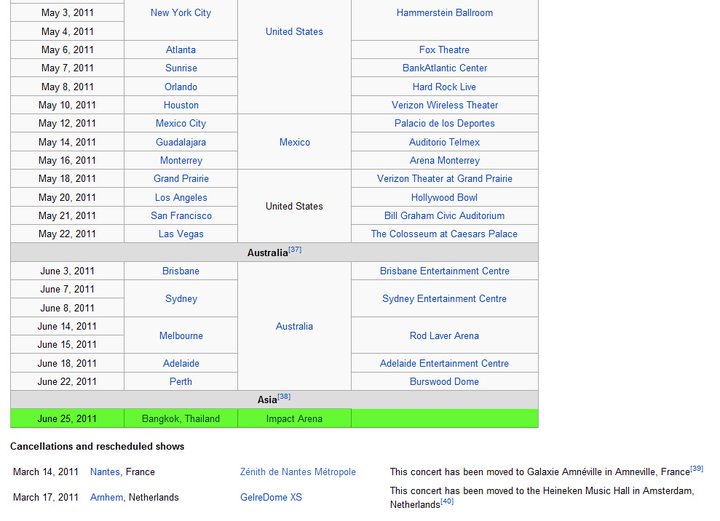Click the May 6, 2011 date cell
720x521 pixels.
coord(67,50)
